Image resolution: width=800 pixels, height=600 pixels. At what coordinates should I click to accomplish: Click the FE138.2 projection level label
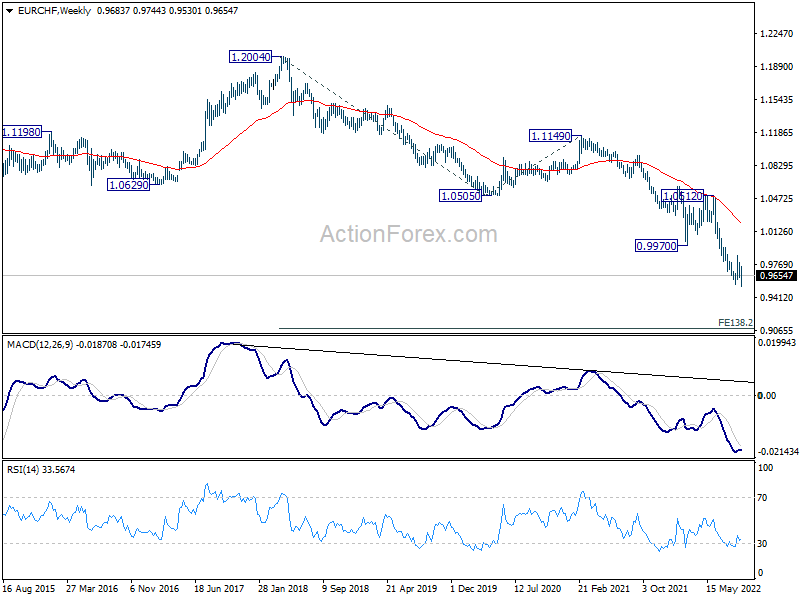point(735,322)
